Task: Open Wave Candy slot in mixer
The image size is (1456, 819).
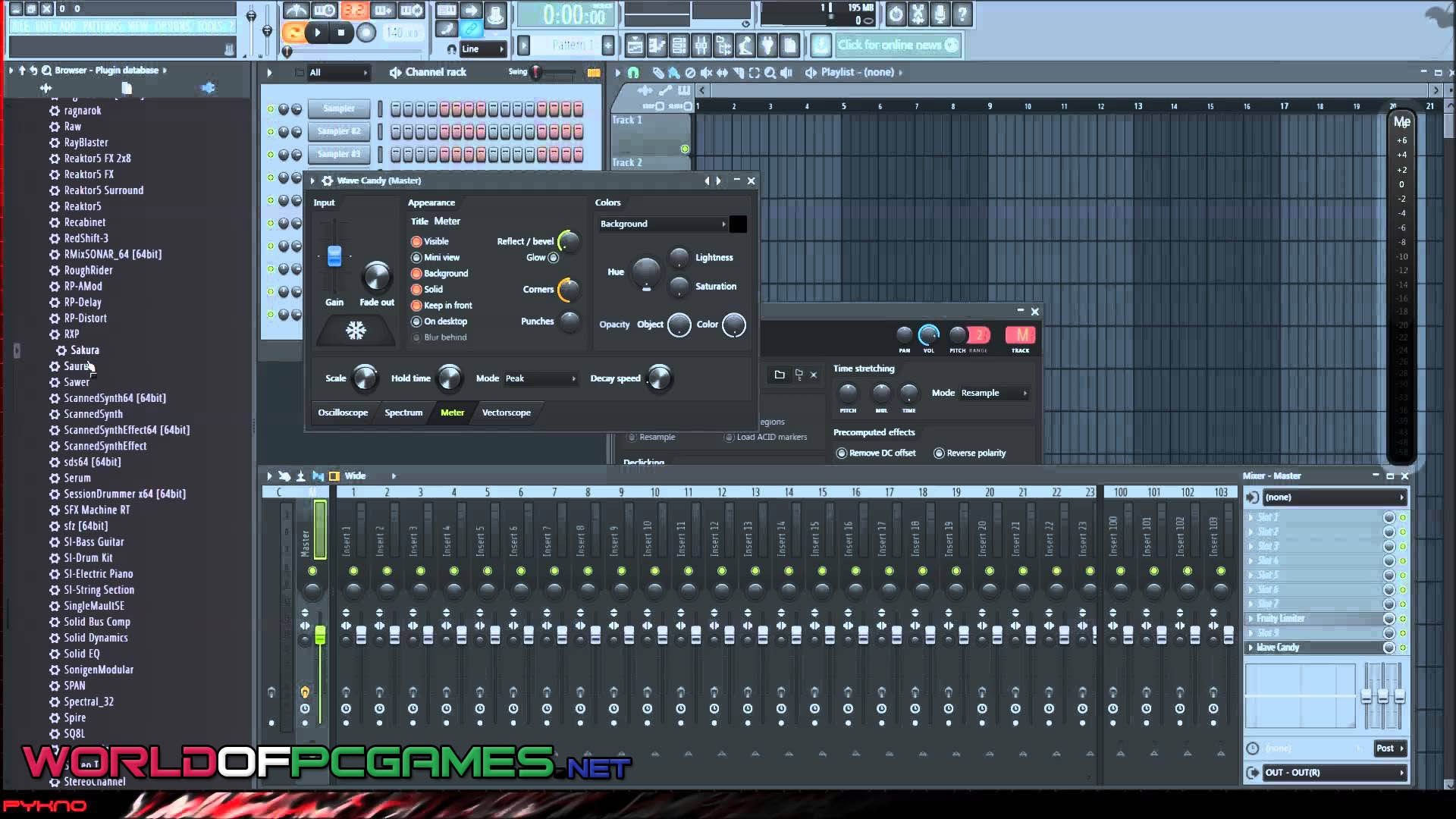Action: tap(1314, 648)
